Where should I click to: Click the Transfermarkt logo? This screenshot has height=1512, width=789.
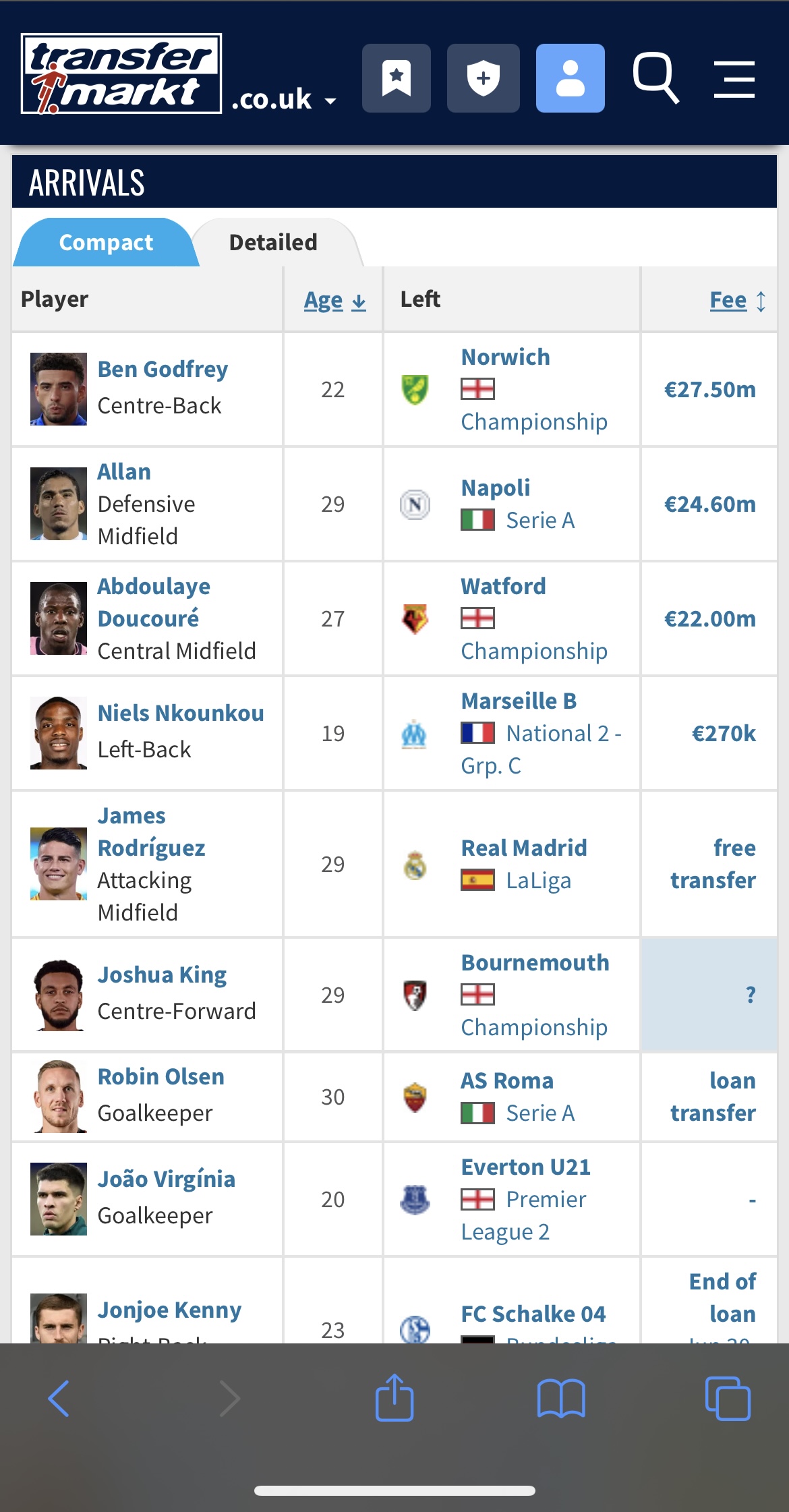pyautogui.click(x=121, y=74)
